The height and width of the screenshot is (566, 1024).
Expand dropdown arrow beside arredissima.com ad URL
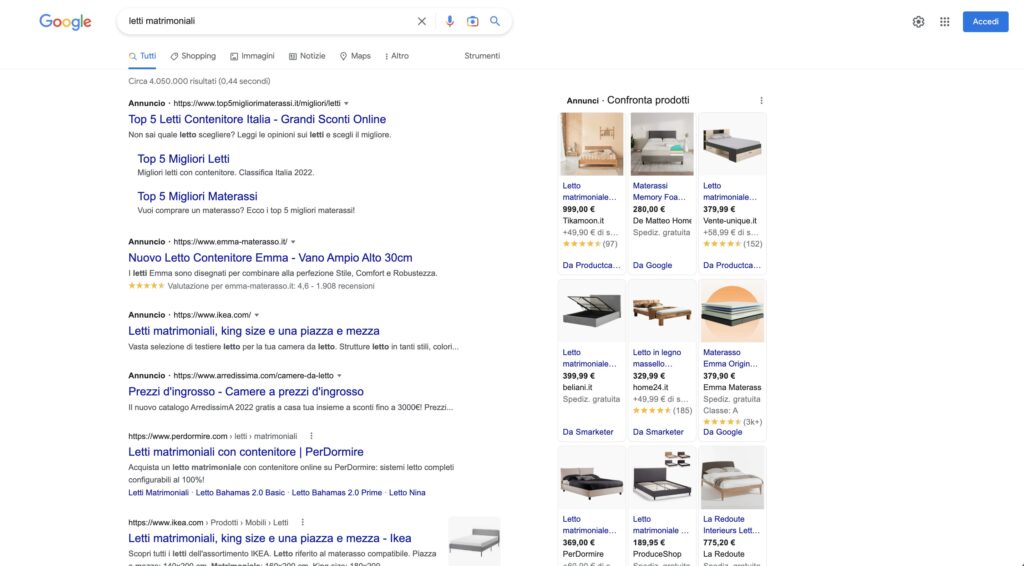tap(339, 375)
